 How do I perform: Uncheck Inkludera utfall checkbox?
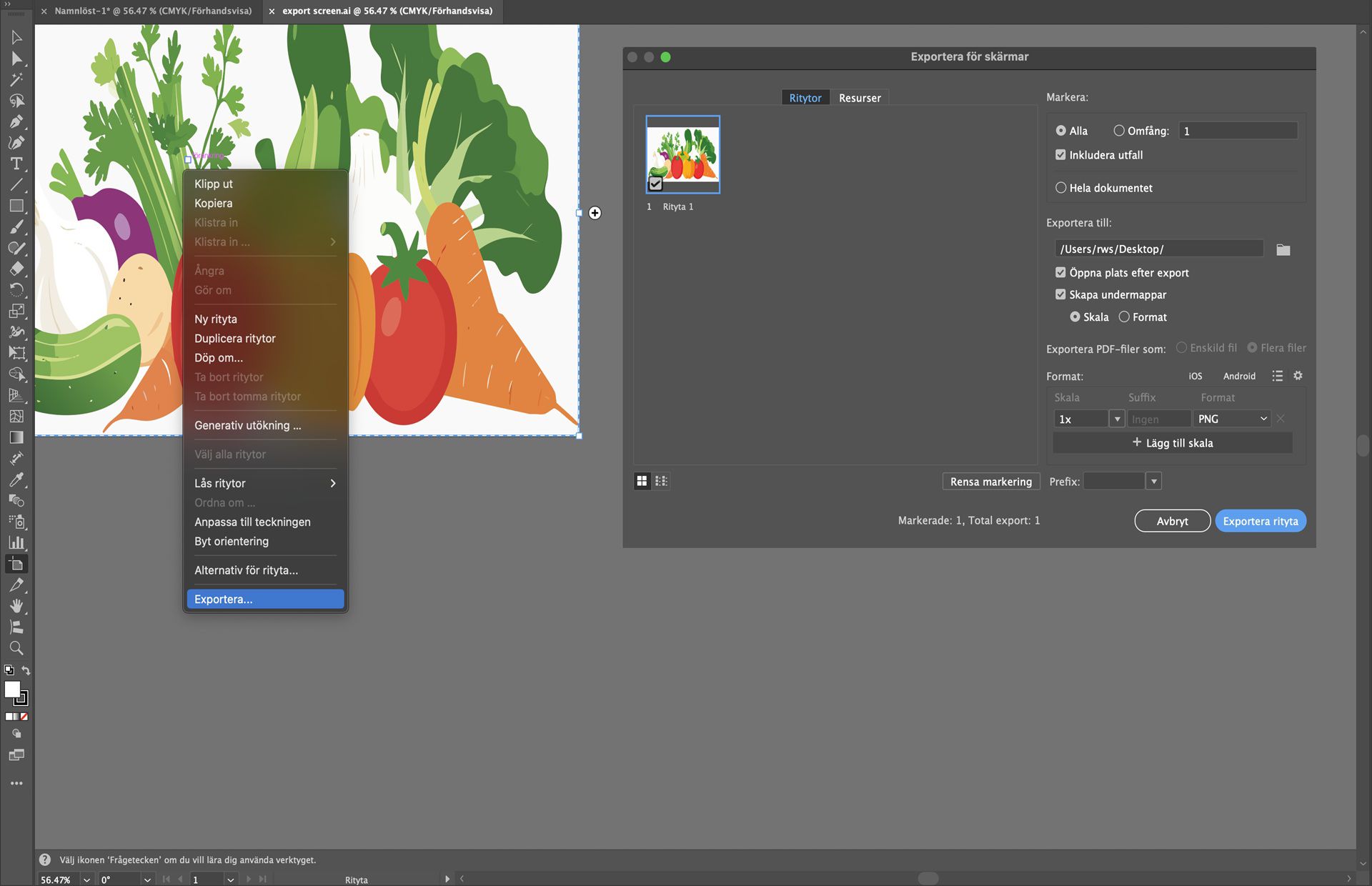[x=1060, y=155]
